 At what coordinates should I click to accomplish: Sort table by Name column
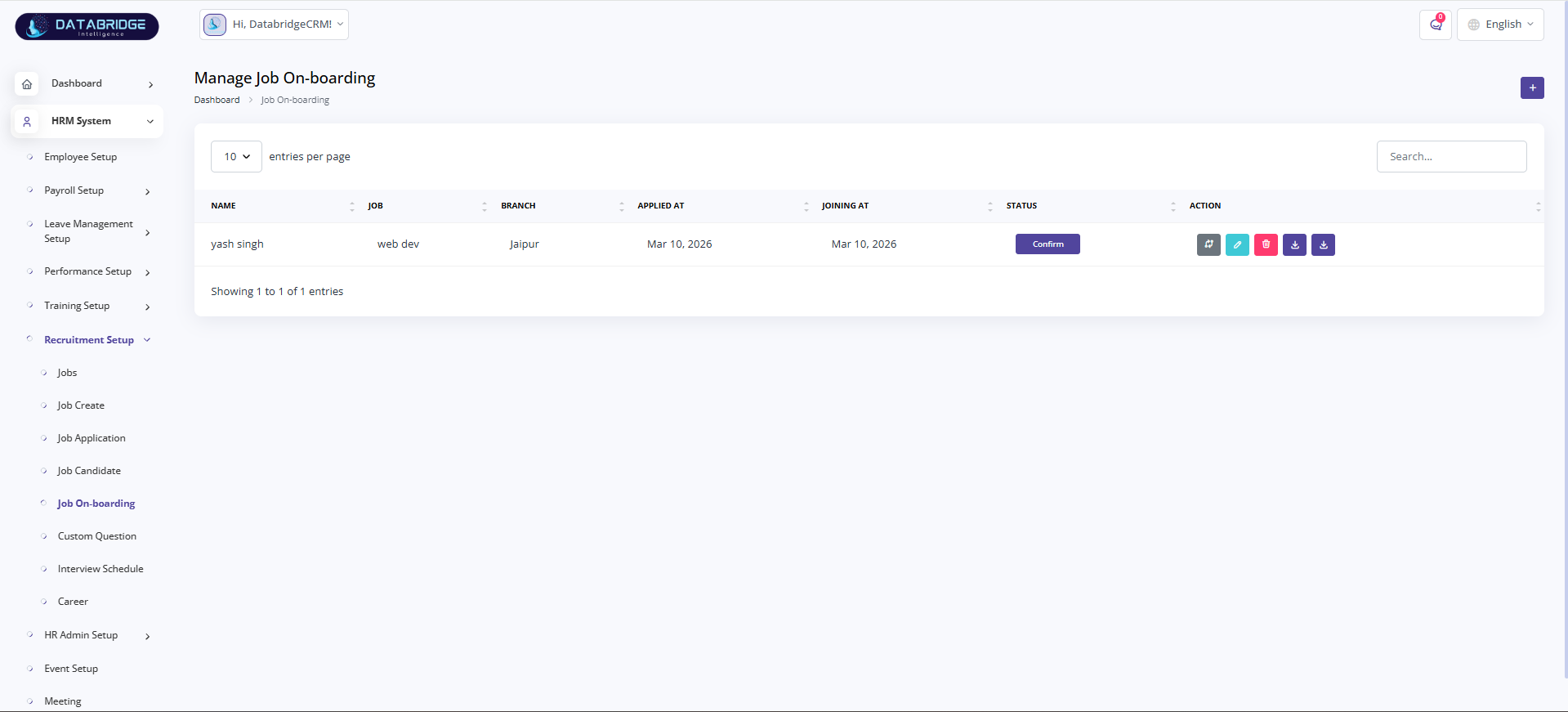[x=277, y=206]
